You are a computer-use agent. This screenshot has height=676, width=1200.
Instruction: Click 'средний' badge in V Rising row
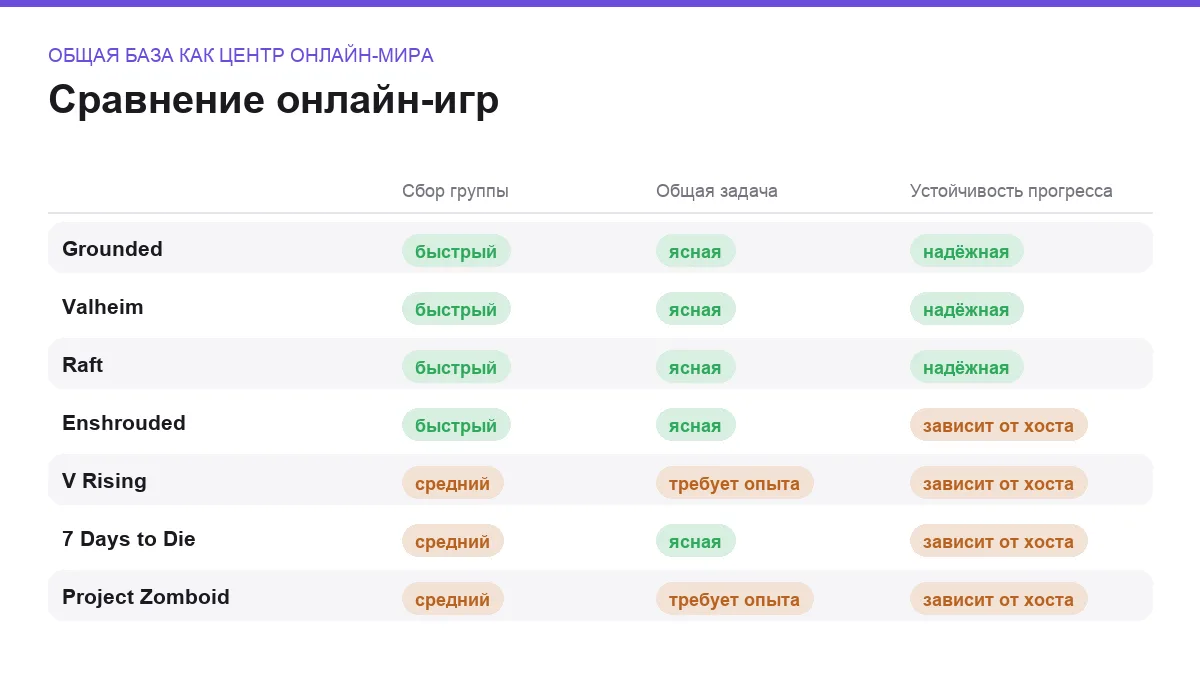[452, 483]
